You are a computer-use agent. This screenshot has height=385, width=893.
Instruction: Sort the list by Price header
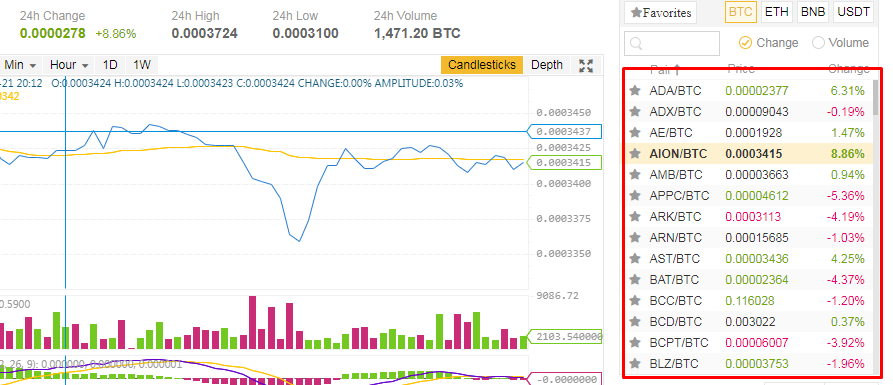pyautogui.click(x=741, y=69)
